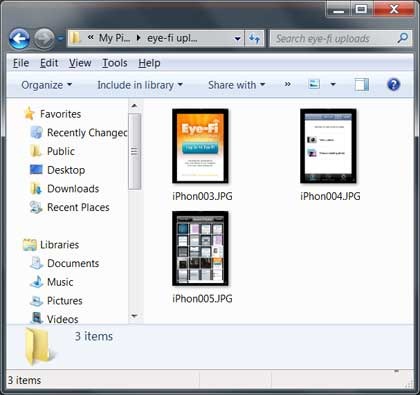Click the Documents library icon

36,263
